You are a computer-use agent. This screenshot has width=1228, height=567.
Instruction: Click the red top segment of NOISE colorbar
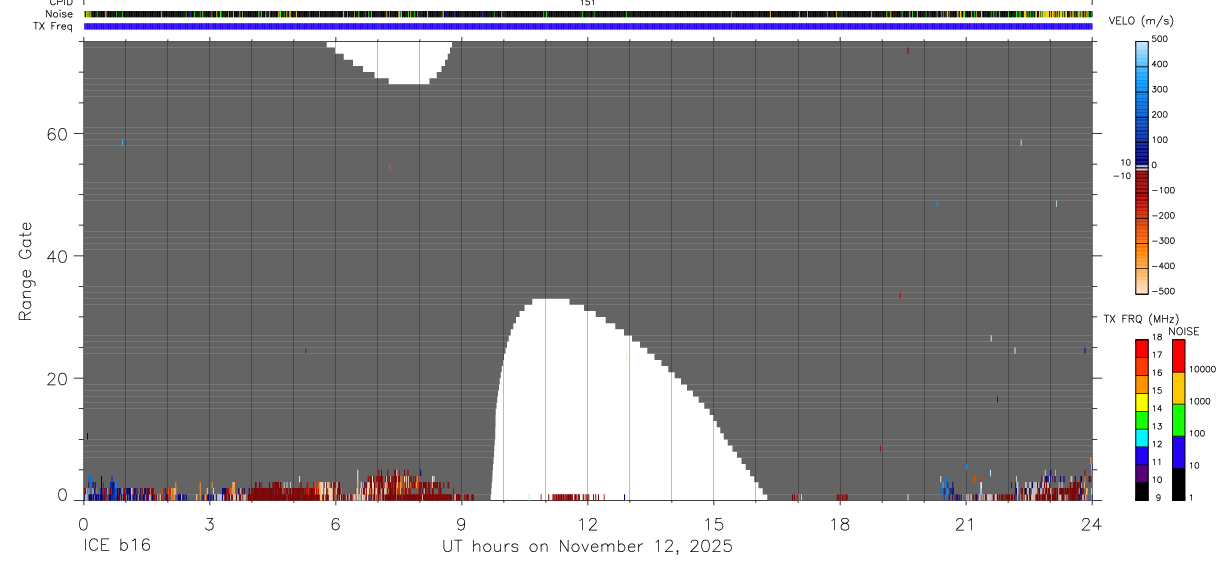coord(1179,356)
